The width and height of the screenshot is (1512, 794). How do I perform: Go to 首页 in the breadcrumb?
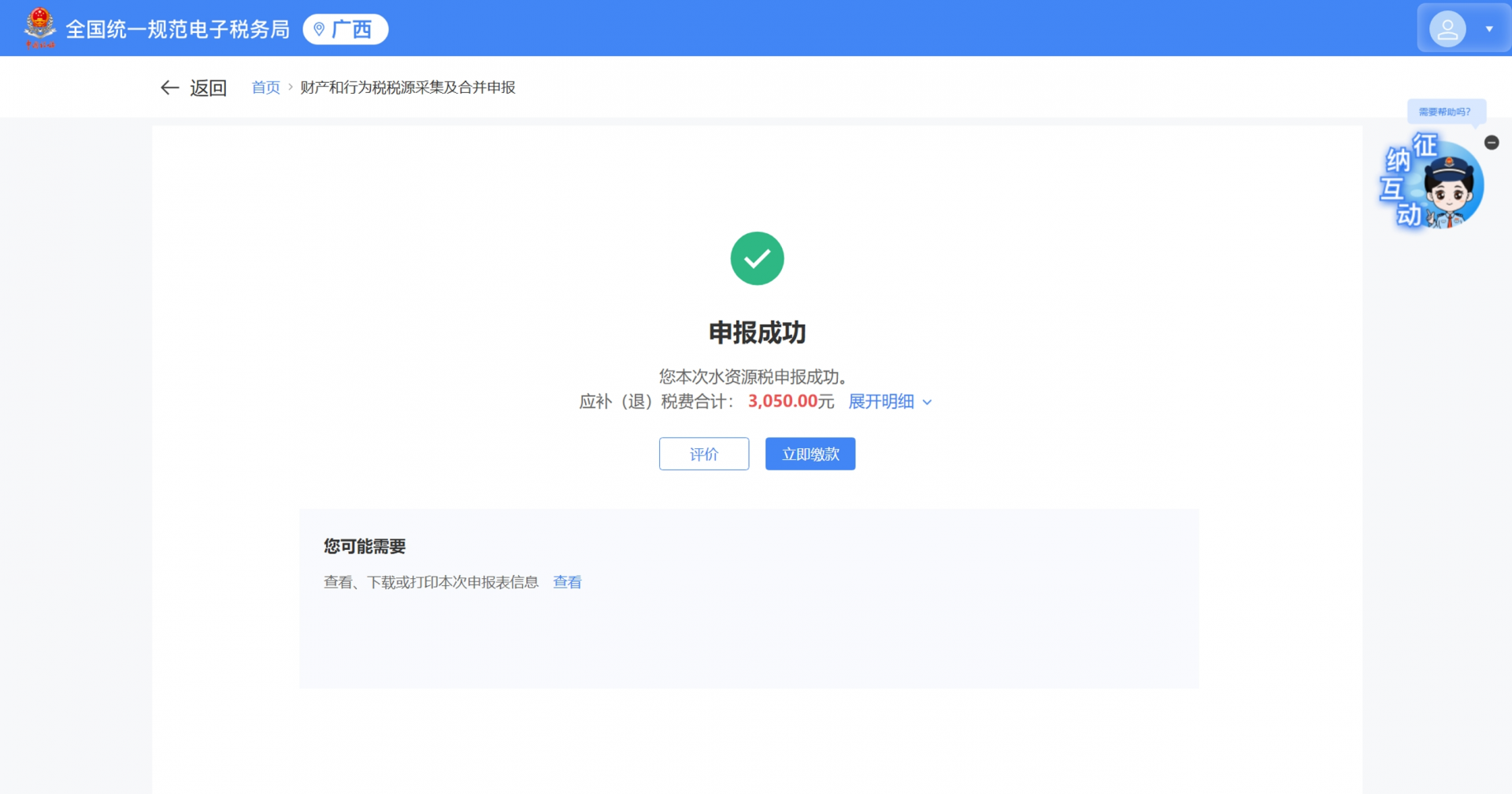[x=265, y=87]
